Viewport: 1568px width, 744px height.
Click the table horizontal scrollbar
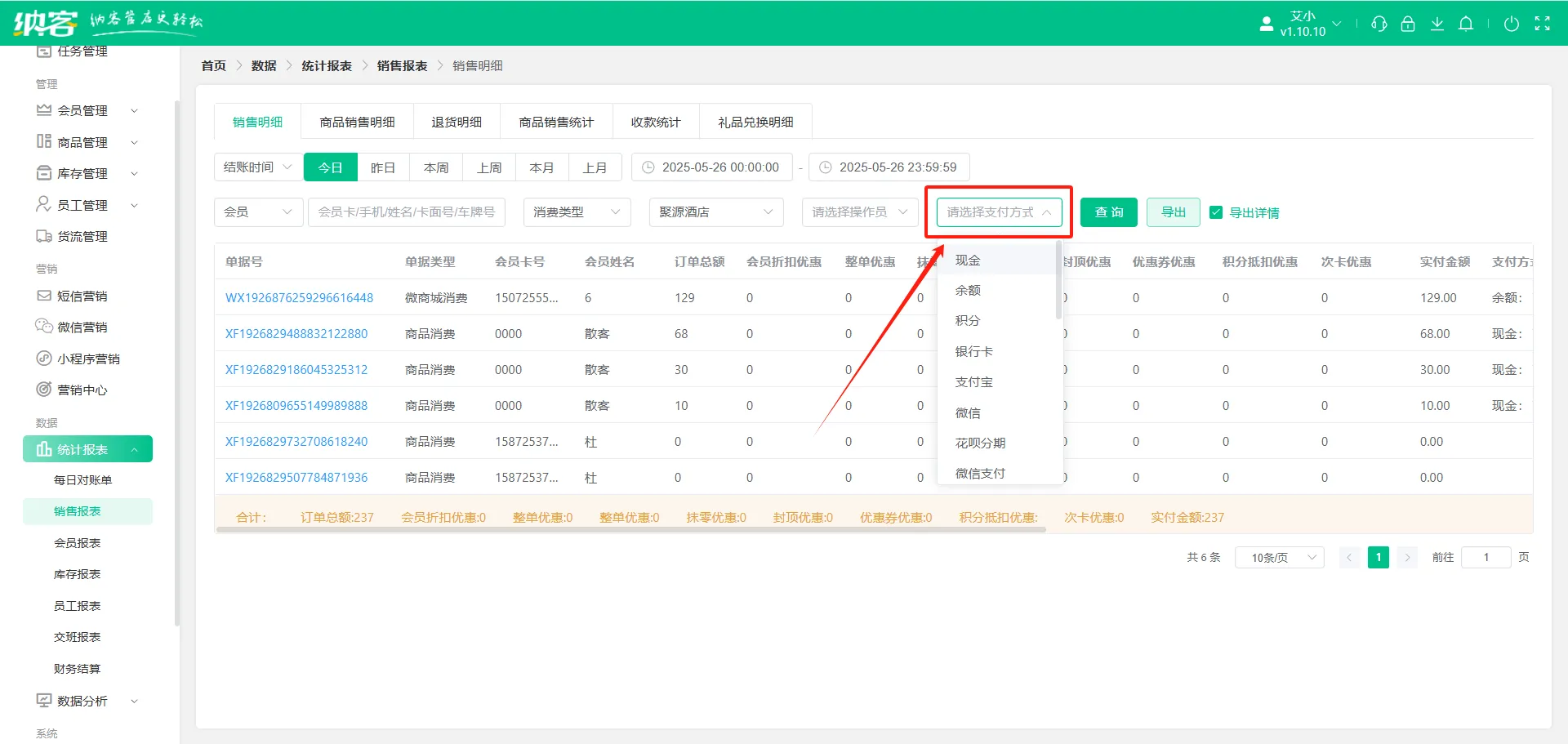(630, 529)
